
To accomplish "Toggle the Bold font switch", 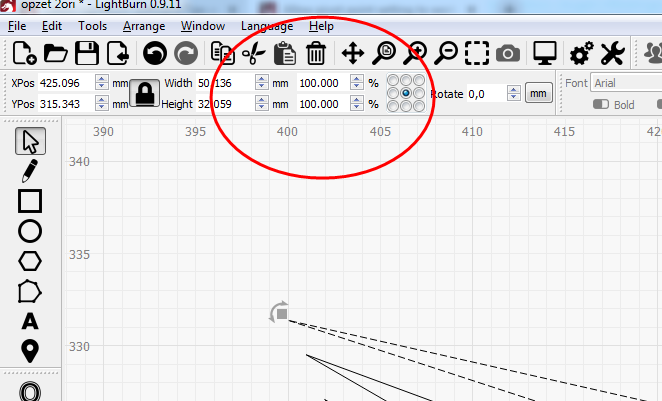I will pos(602,104).
